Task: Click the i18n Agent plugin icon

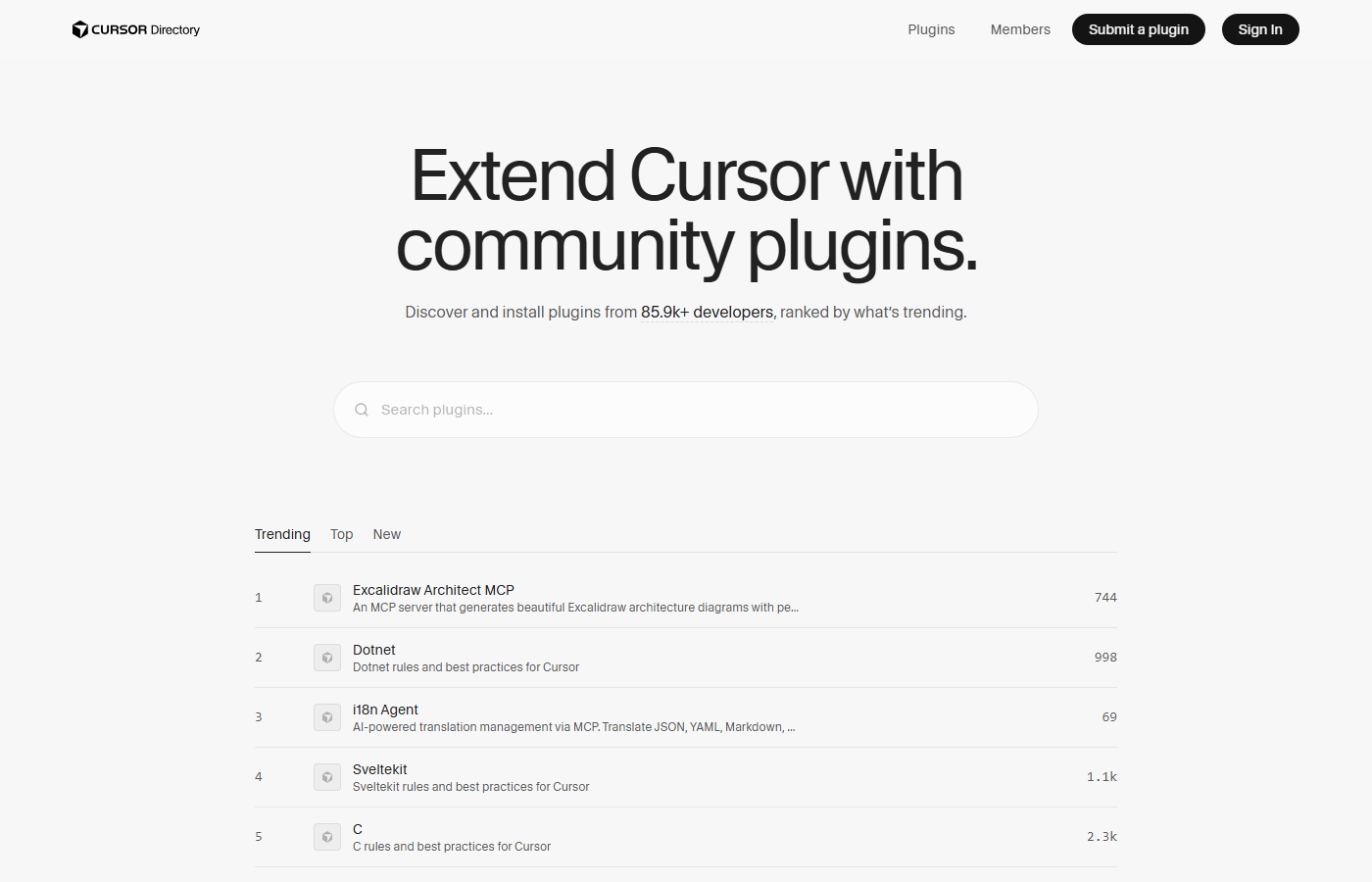Action: click(327, 717)
